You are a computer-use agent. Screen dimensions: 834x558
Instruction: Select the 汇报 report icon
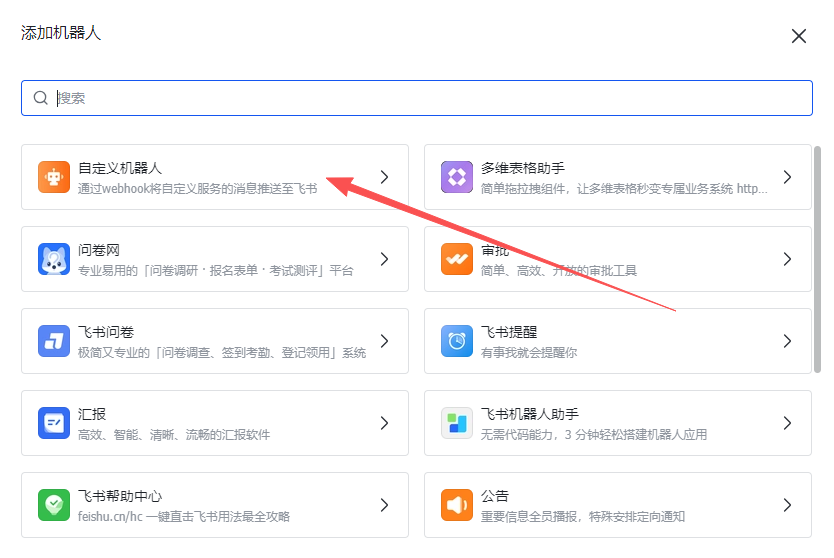tap(54, 423)
